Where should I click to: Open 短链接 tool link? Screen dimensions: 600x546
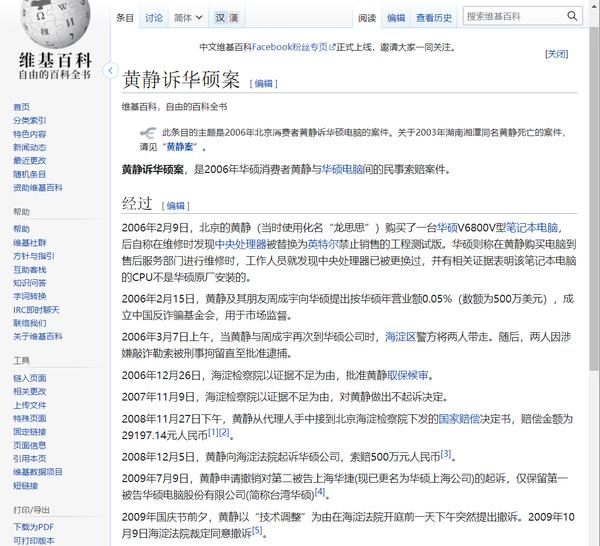[x=26, y=486]
